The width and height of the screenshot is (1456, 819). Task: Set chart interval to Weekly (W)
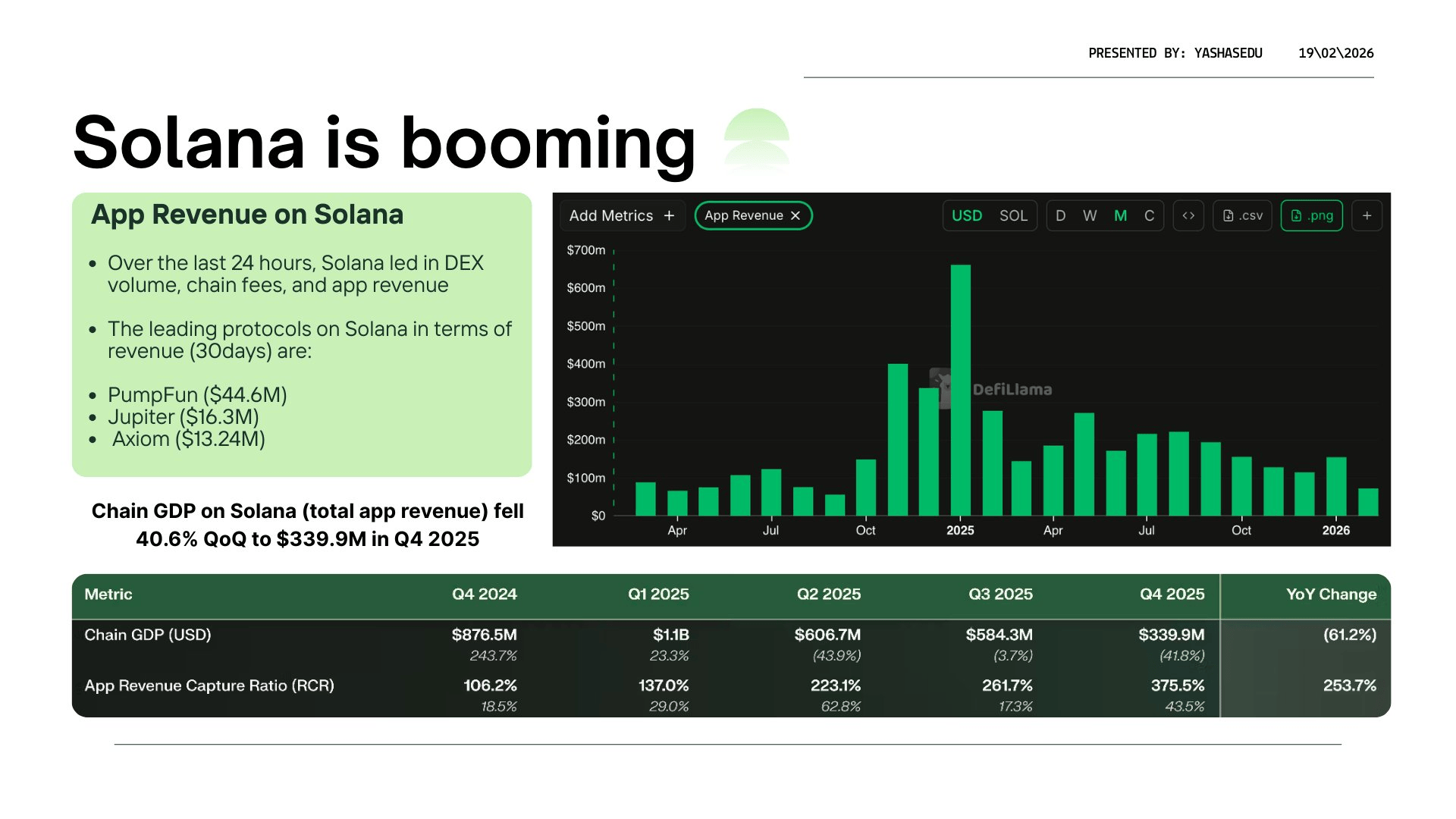[x=1090, y=216]
